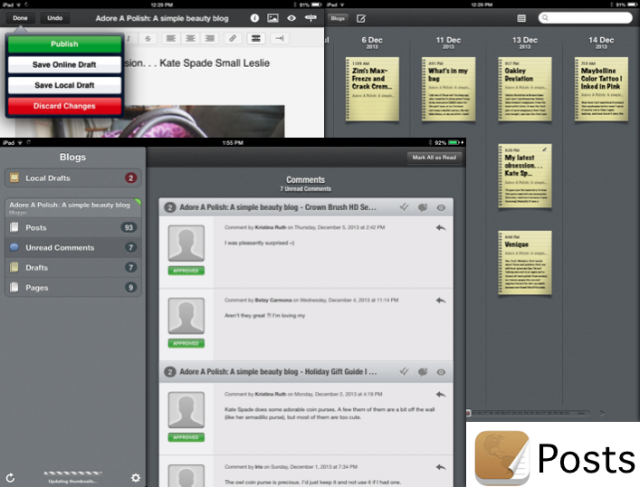The height and width of the screenshot is (488, 640).
Task: Open the Venique post note
Action: click(x=524, y=263)
